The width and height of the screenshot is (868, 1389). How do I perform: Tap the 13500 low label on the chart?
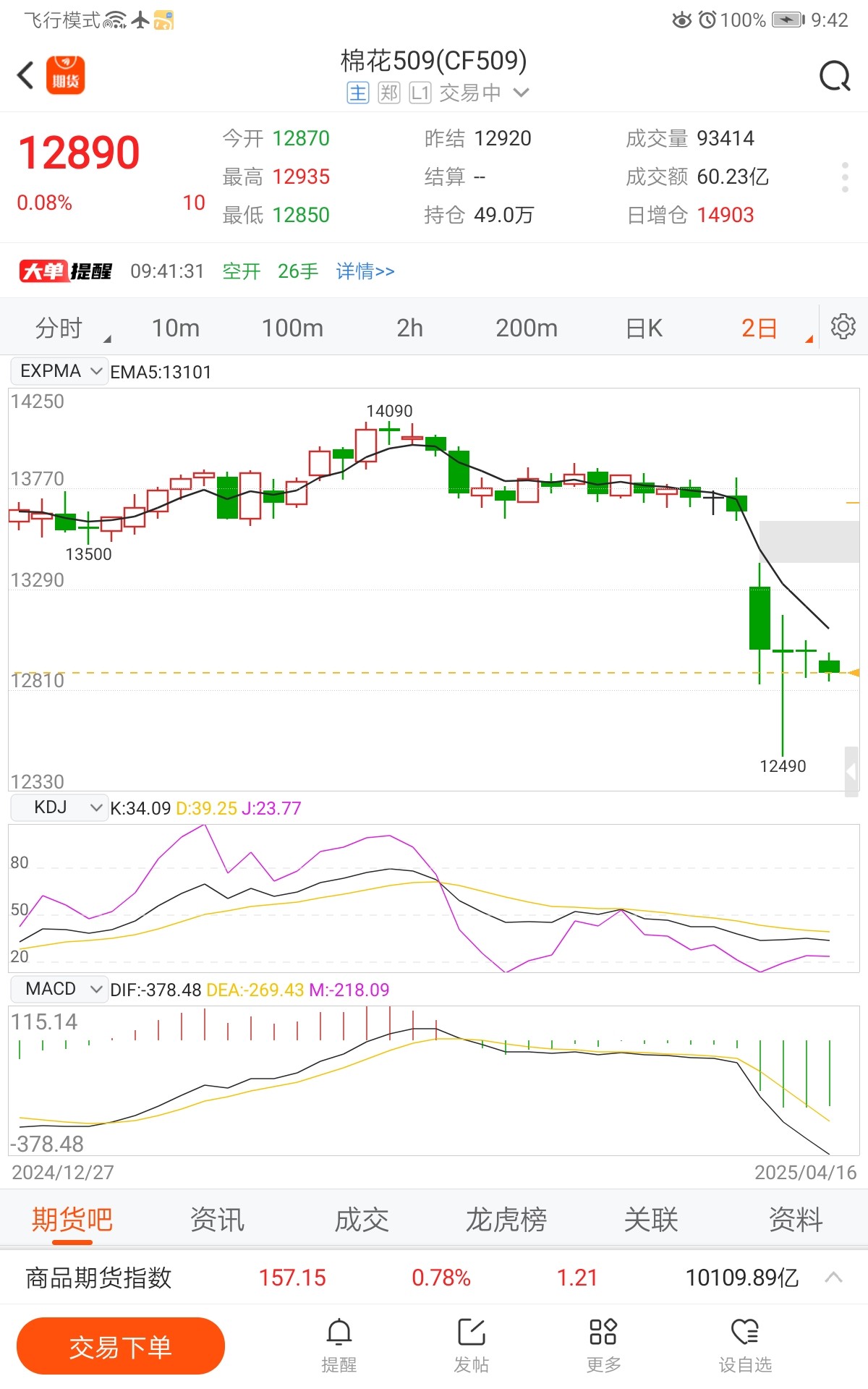pos(88,554)
